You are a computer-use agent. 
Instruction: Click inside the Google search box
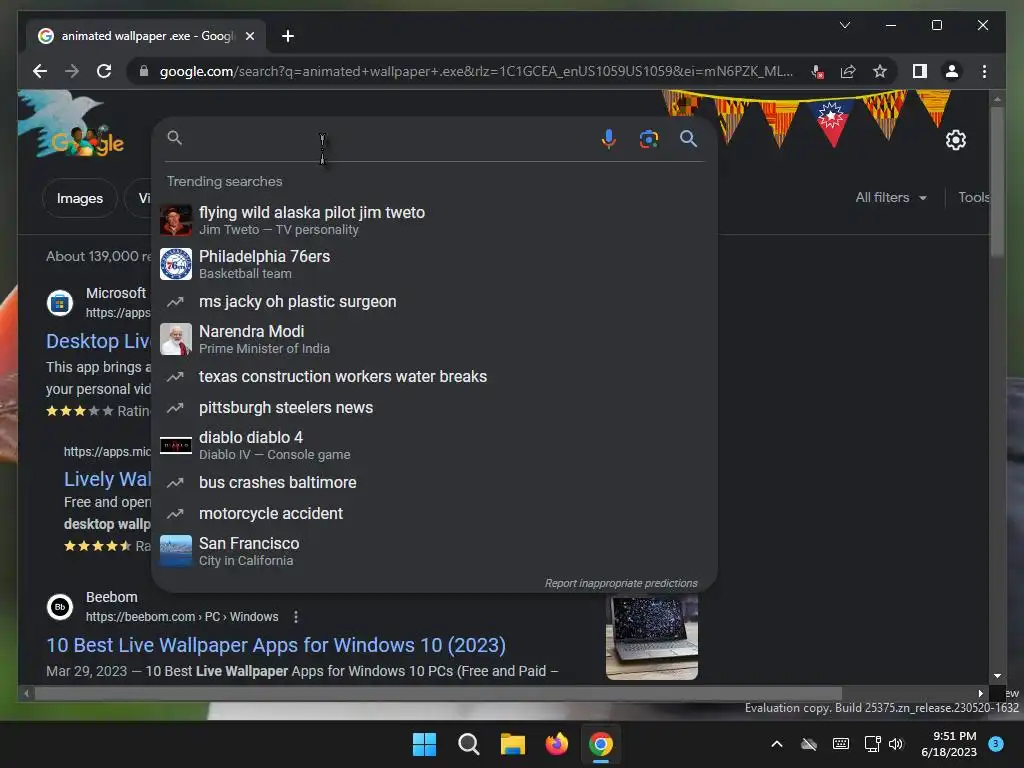(385, 138)
